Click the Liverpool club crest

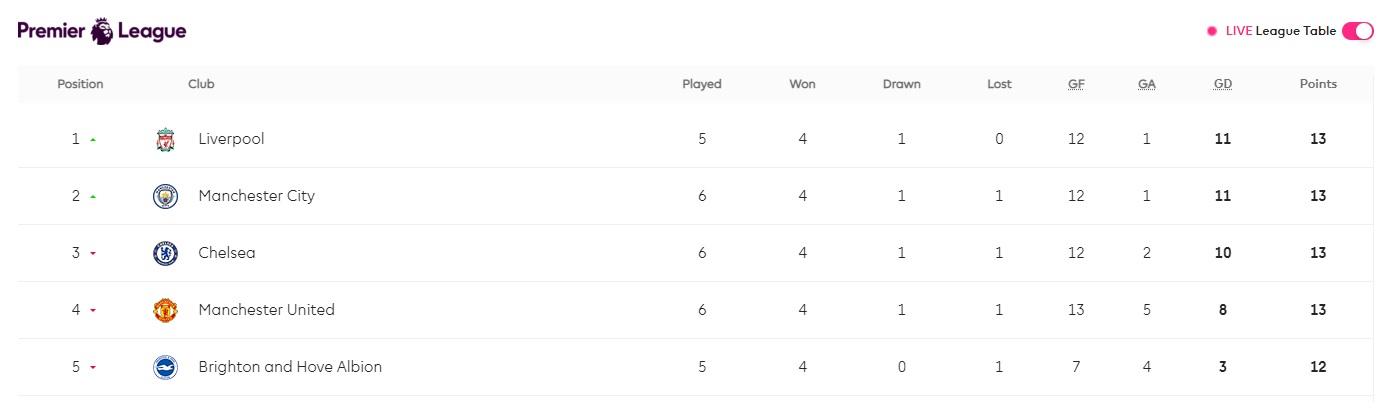pyautogui.click(x=165, y=140)
